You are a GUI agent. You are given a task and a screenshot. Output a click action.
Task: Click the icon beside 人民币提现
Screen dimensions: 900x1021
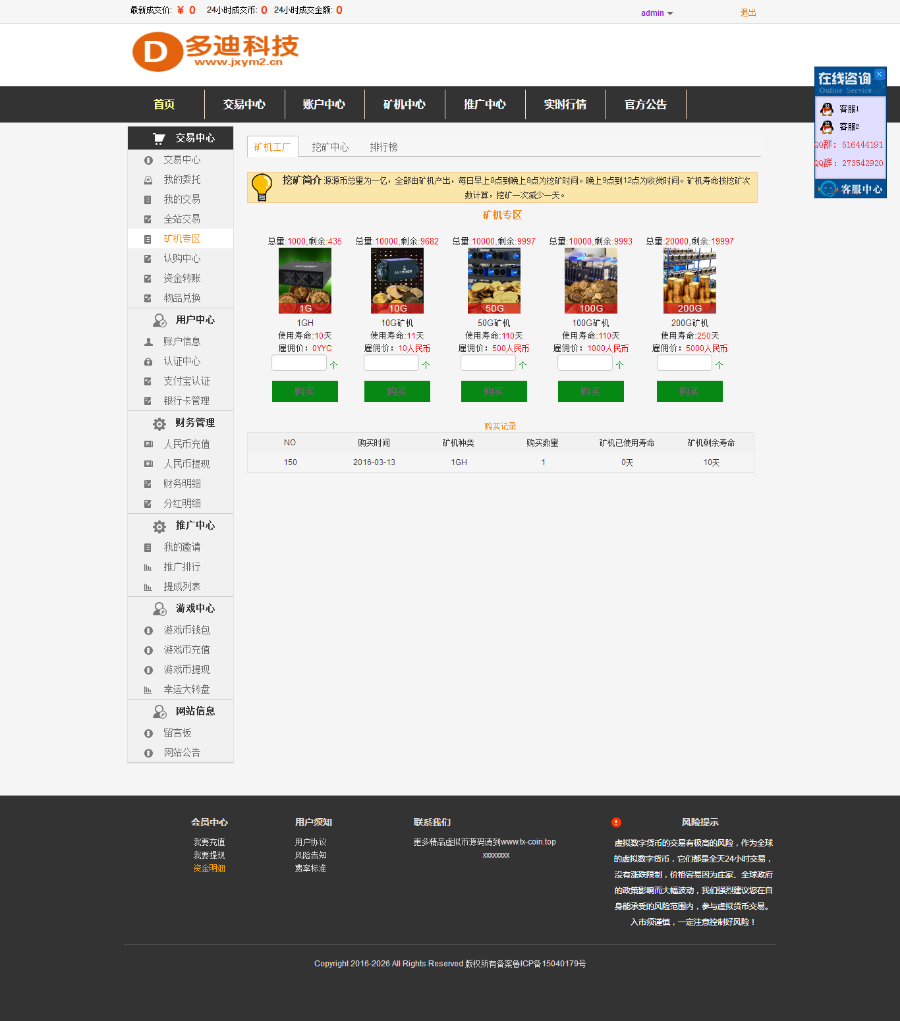[x=148, y=464]
